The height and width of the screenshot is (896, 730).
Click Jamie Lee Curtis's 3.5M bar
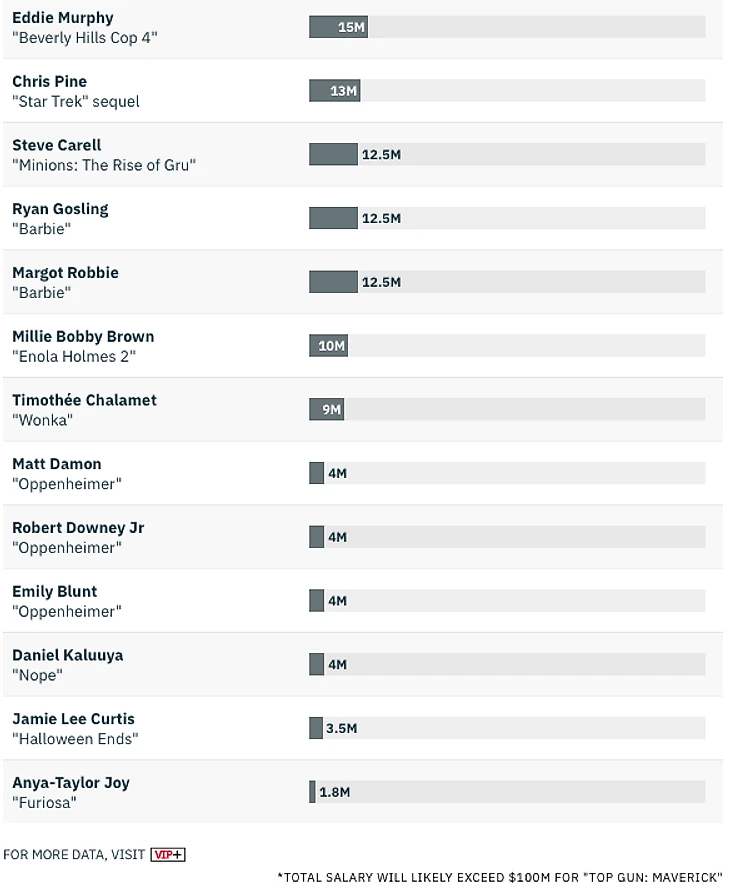(x=316, y=728)
